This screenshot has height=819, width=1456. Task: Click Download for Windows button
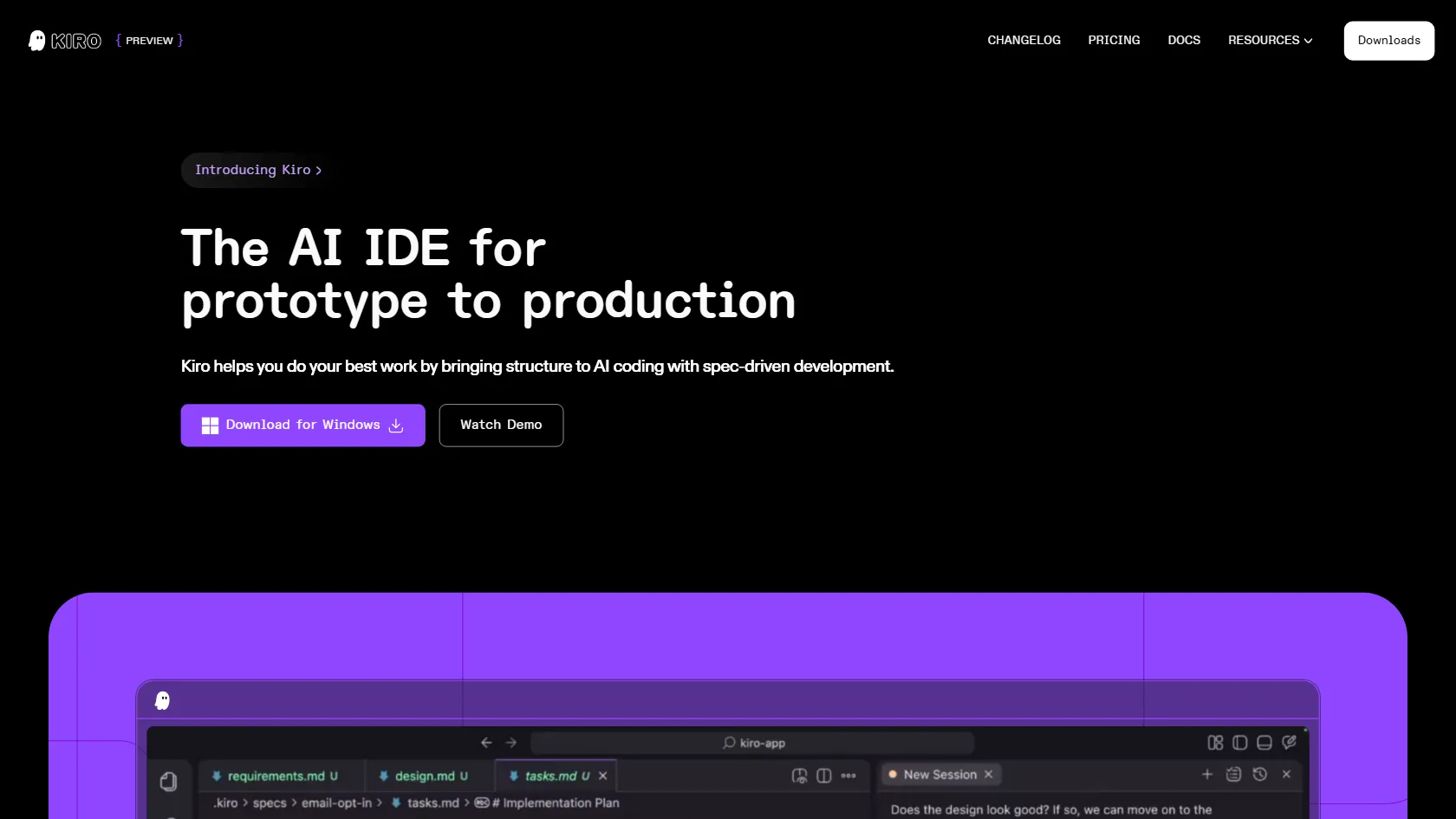click(x=302, y=426)
